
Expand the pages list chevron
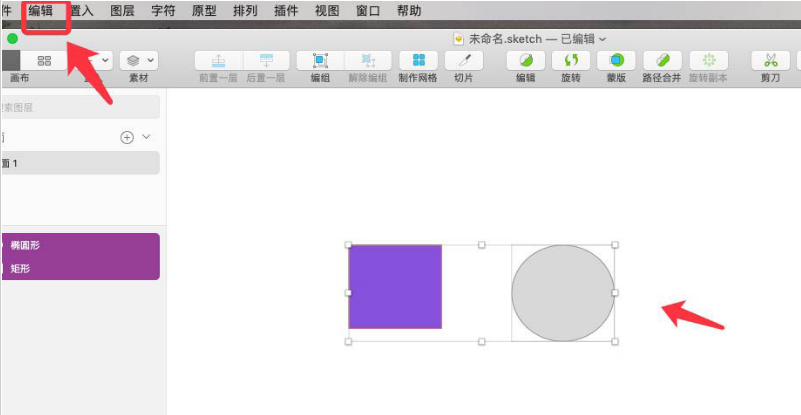pos(147,137)
